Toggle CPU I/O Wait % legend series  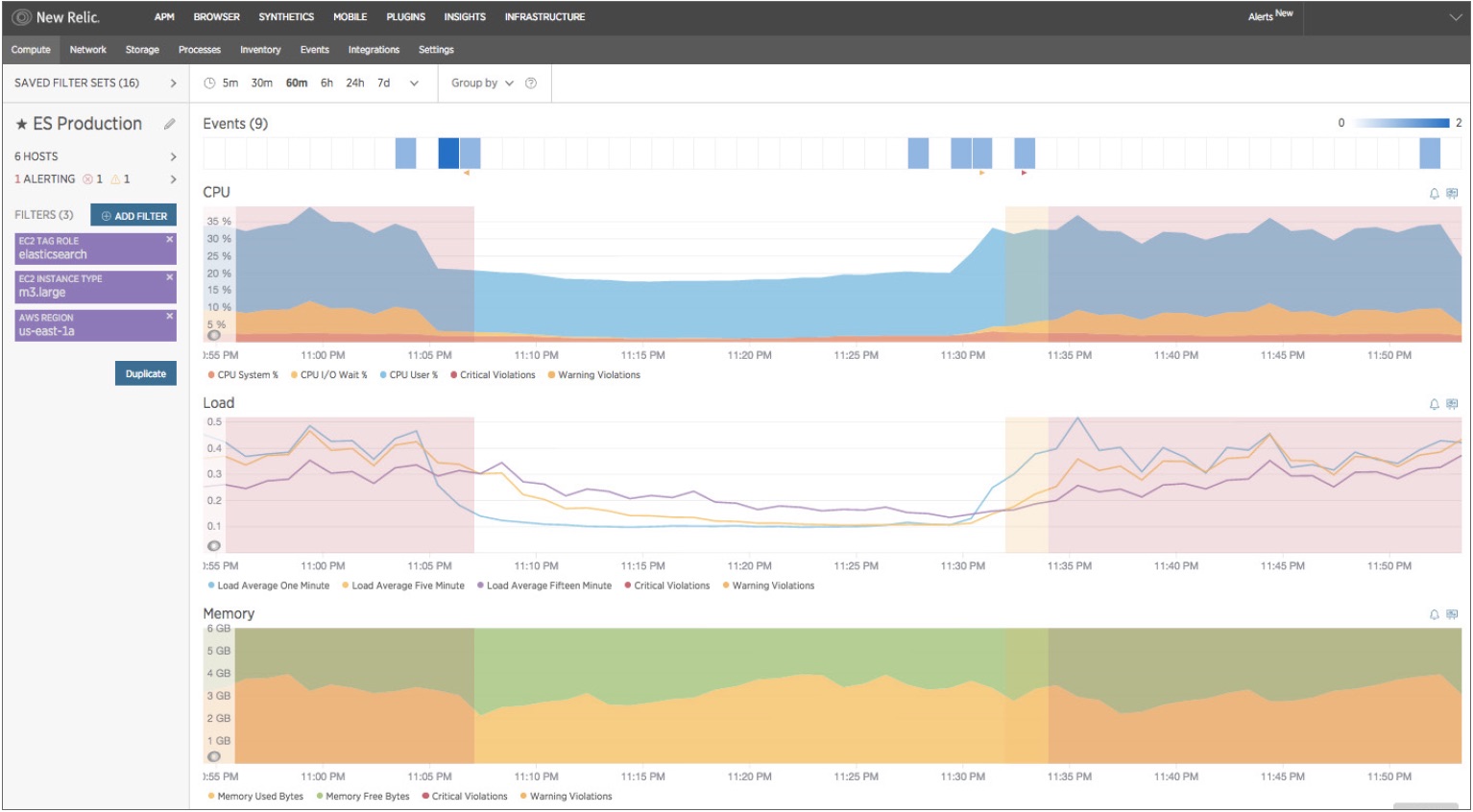coord(328,375)
